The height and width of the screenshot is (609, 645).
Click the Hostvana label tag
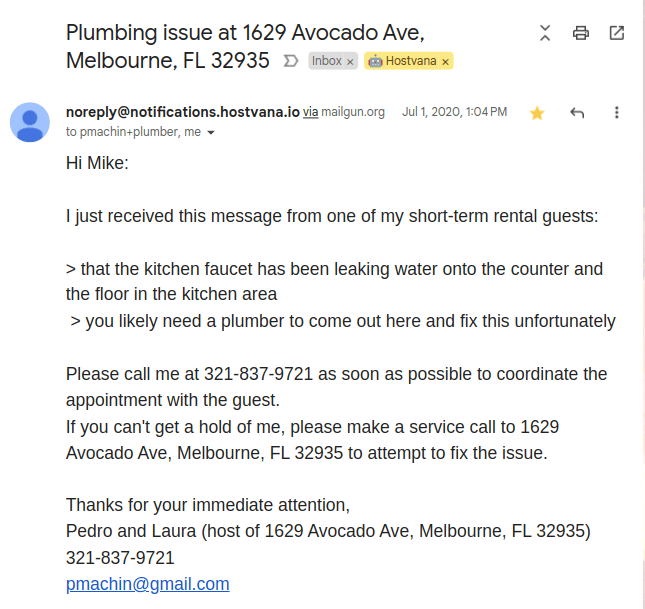coord(410,61)
